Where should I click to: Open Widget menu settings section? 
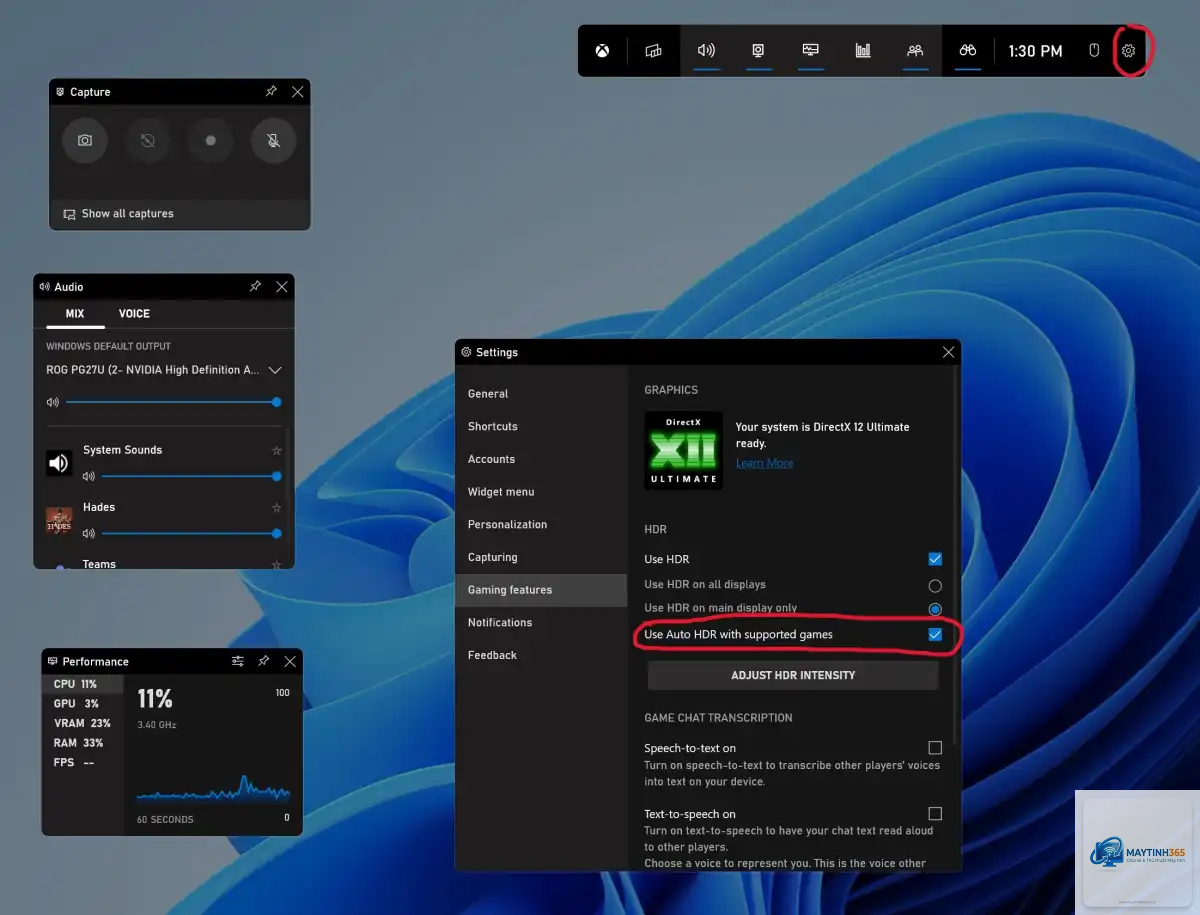pyautogui.click(x=541, y=492)
